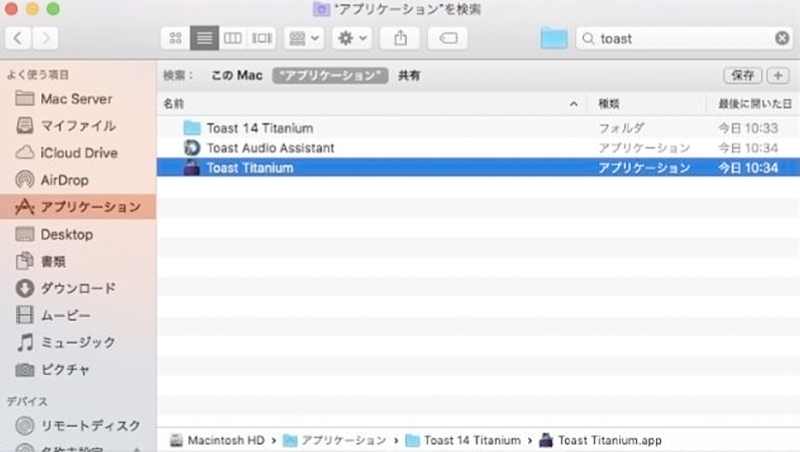Click the Pictures camera icon

[24, 369]
